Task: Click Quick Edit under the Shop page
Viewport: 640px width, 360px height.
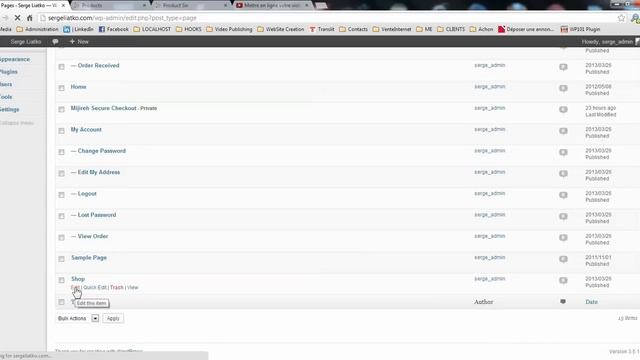Action: coord(95,287)
